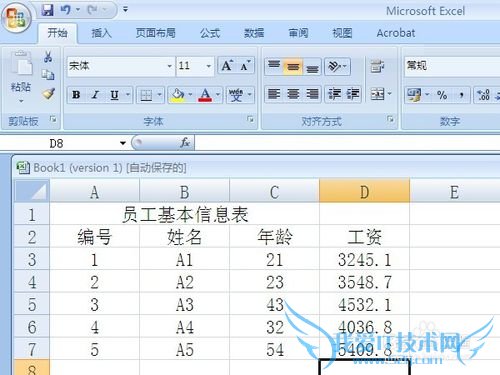This screenshot has height=375, width=500.
Task: Apply the yellow fill color bucket
Action: [x=178, y=95]
